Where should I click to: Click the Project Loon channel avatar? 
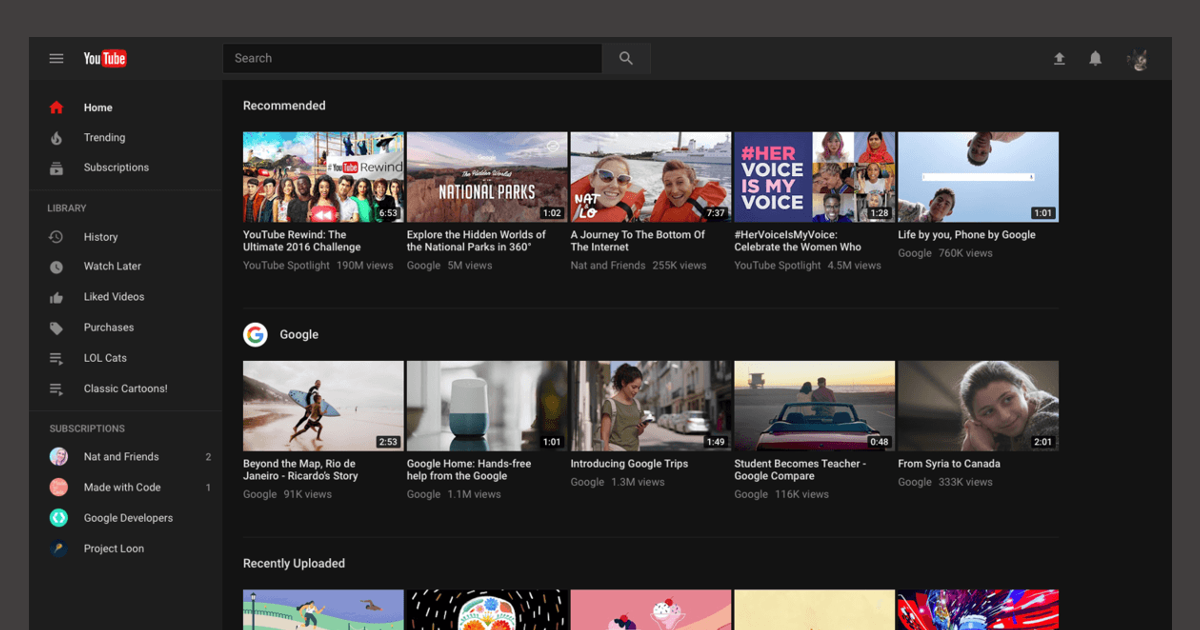[x=59, y=548]
